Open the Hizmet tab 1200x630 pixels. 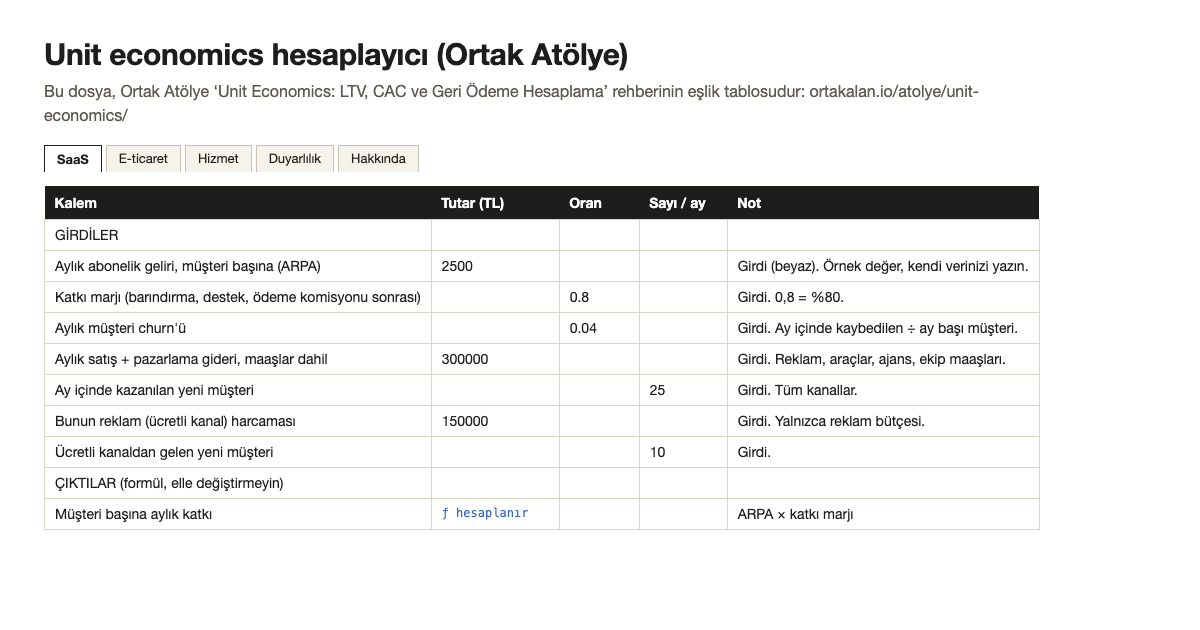point(218,159)
